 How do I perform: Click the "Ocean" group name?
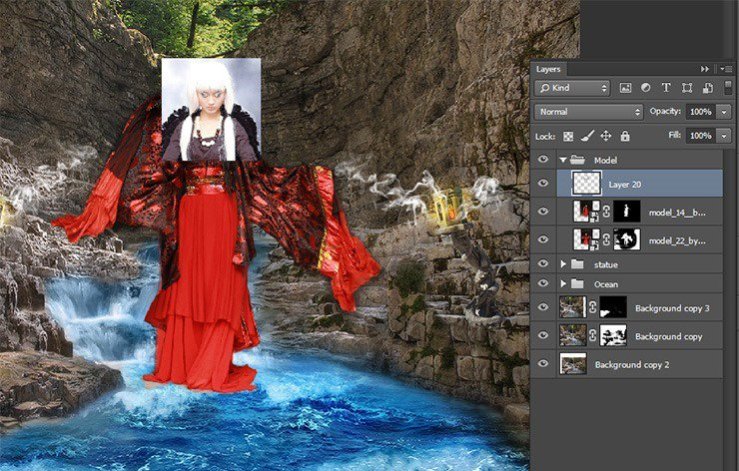click(x=606, y=284)
